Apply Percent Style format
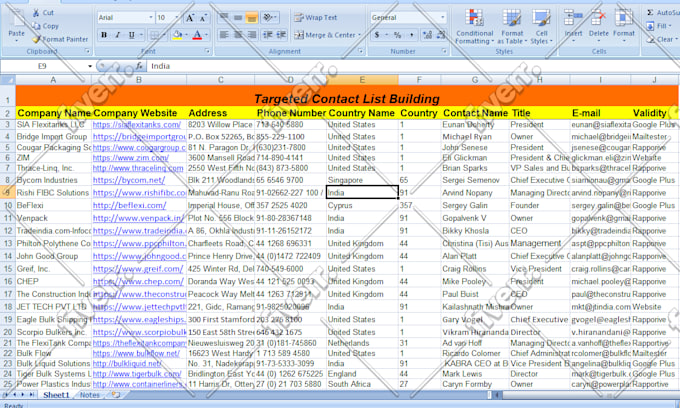 click(397, 35)
